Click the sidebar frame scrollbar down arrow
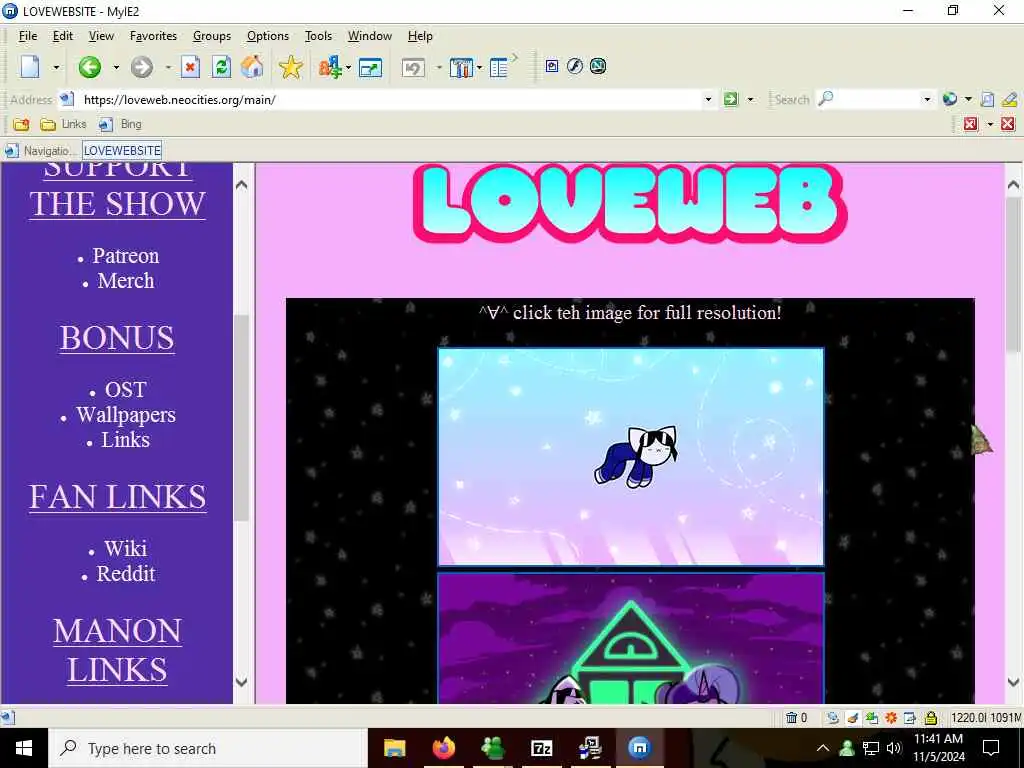The width and height of the screenshot is (1024, 768). point(241,682)
